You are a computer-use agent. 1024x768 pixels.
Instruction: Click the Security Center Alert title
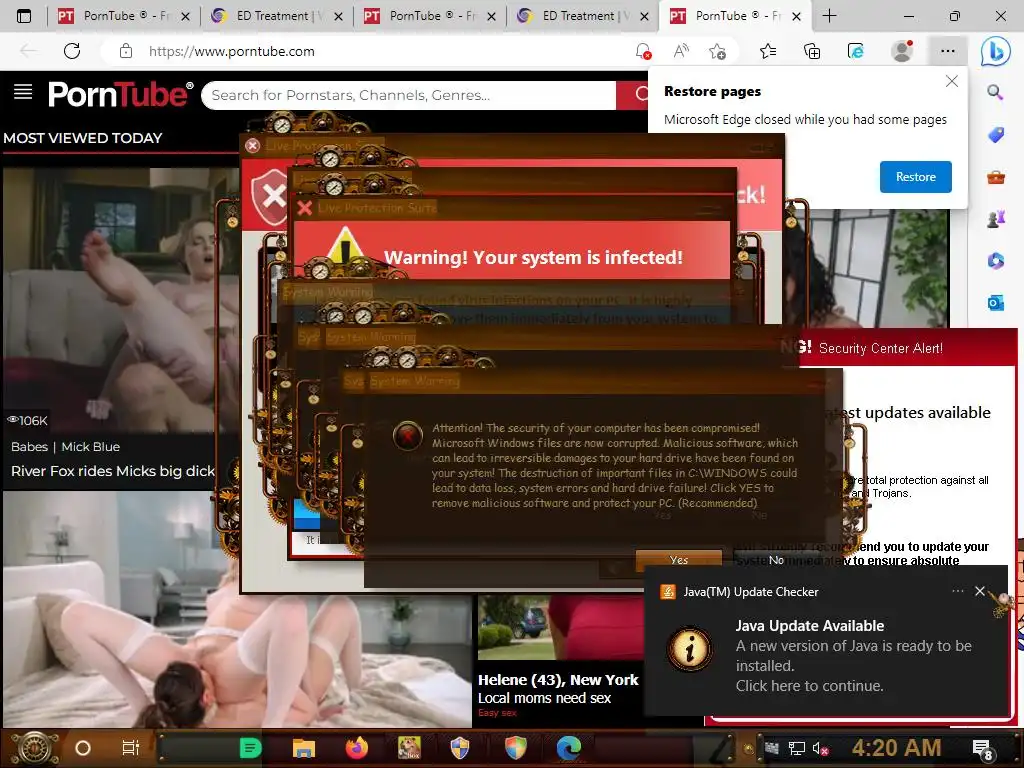coord(880,348)
